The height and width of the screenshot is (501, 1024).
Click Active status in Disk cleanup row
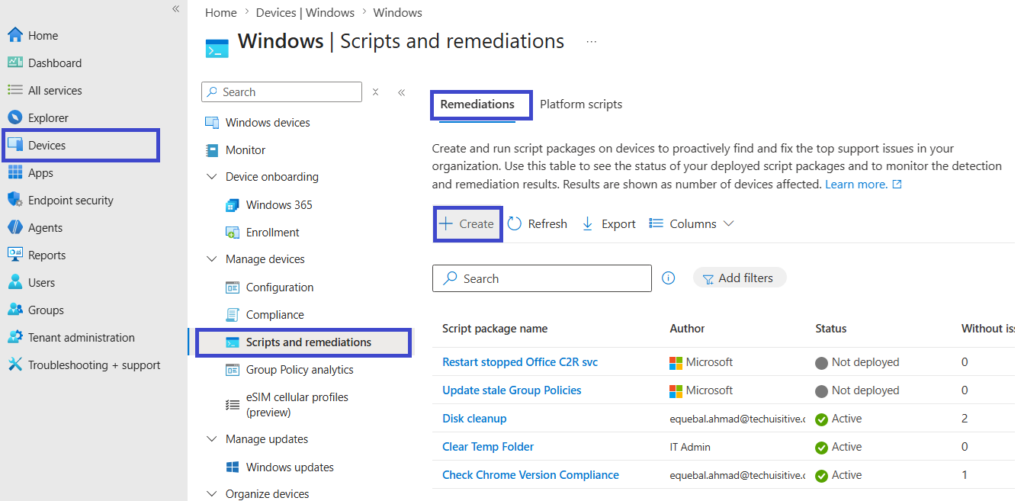[839, 419]
